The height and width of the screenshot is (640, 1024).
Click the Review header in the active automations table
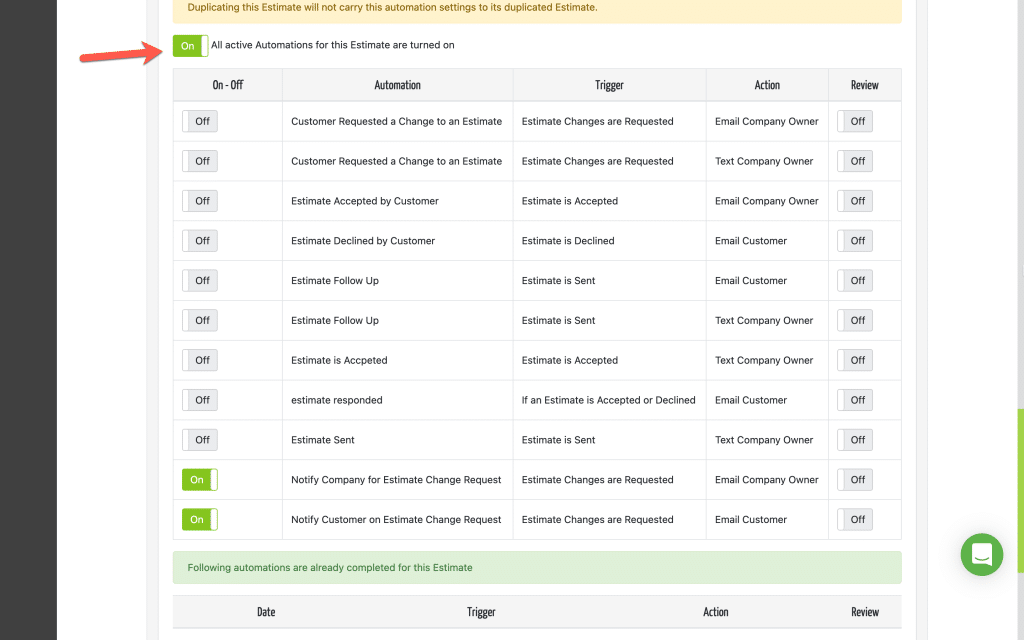point(865,85)
